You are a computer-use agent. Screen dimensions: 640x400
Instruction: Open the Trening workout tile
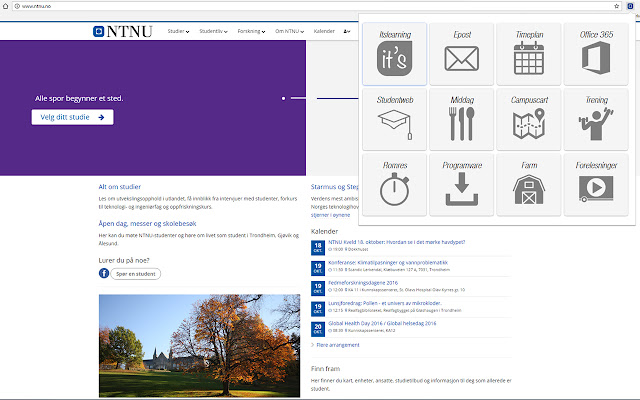596,119
